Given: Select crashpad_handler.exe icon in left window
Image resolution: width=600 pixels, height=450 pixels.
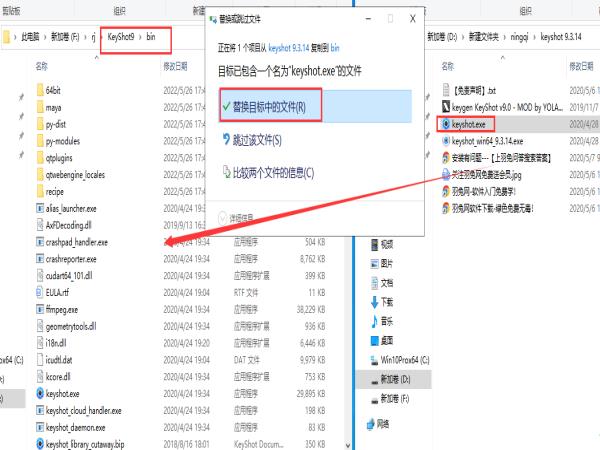Looking at the screenshot, I should tap(40, 242).
